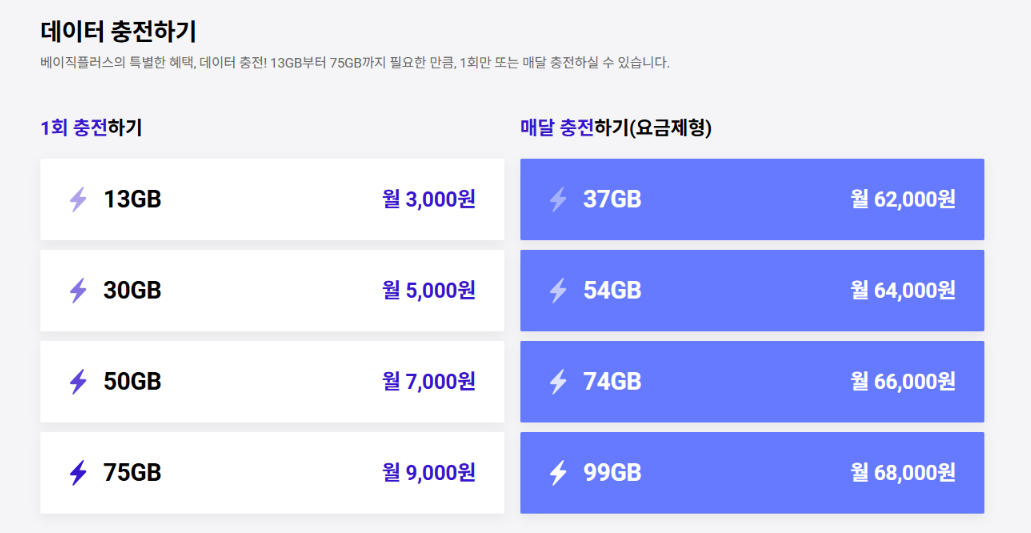Pick the 50GB 월 7,000원 plan
This screenshot has width=1031, height=533.
click(x=272, y=382)
